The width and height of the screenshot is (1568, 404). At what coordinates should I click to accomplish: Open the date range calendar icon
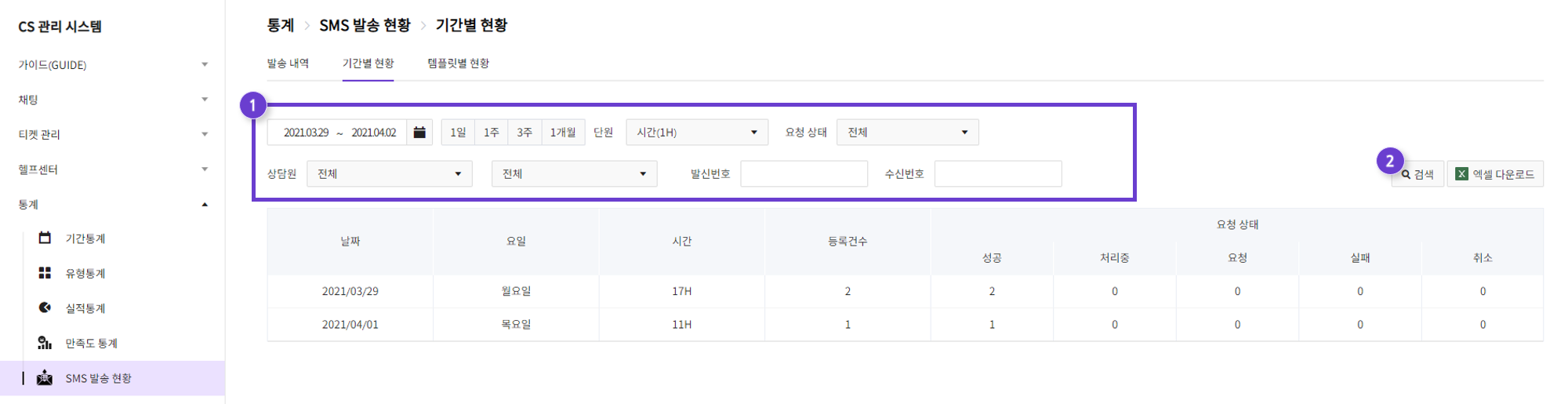[419, 133]
